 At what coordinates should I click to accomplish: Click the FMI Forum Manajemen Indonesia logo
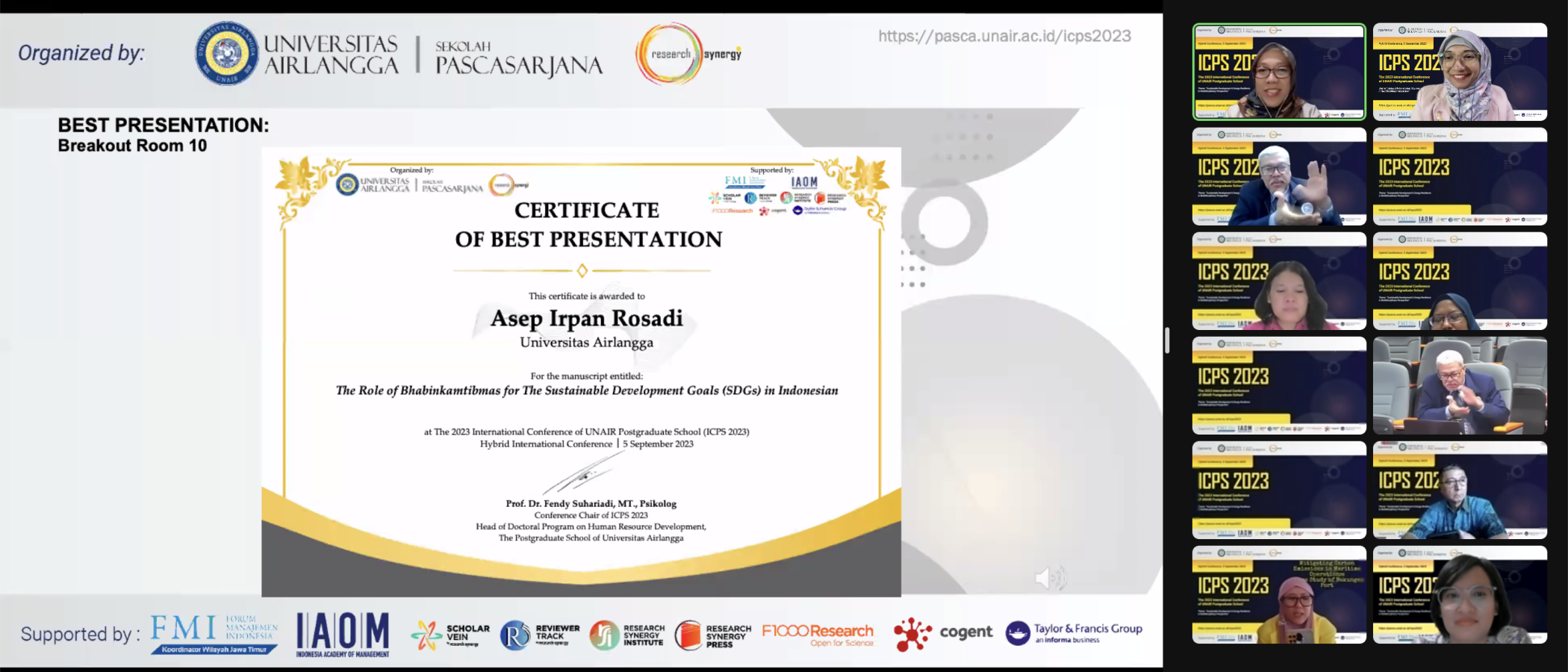tap(214, 634)
